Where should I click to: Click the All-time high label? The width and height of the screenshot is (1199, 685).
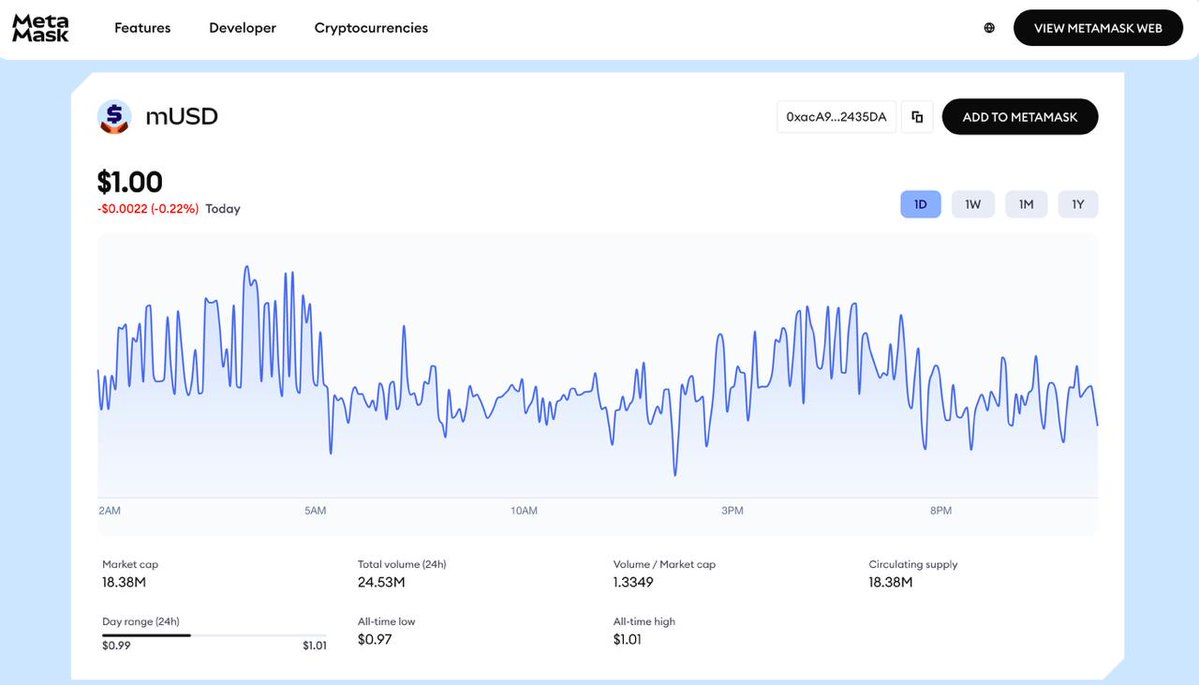(645, 622)
